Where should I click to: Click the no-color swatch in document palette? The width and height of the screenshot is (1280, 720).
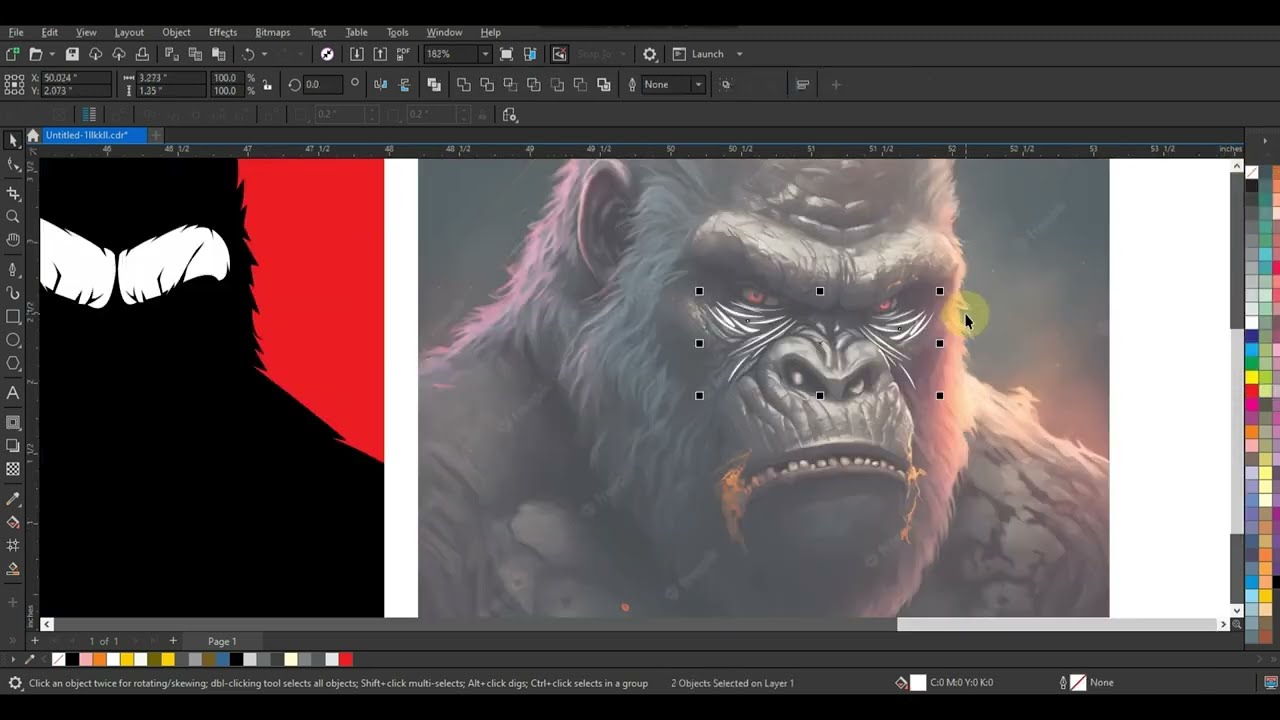(x=58, y=659)
